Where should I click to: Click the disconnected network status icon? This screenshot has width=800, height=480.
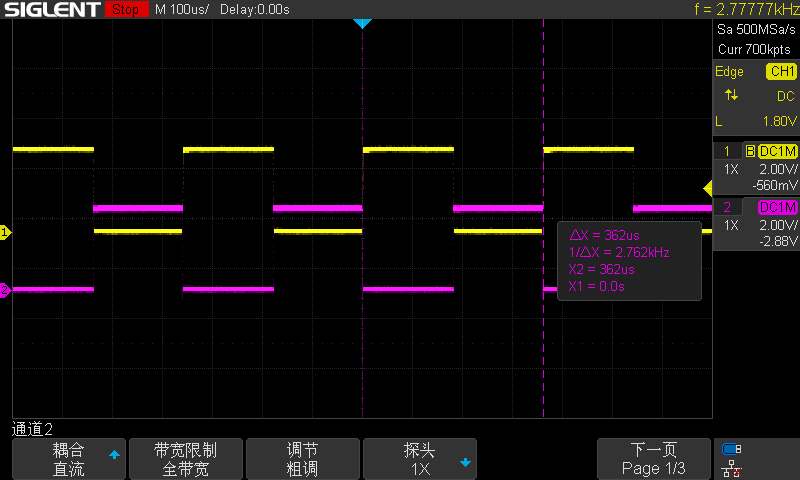[731, 469]
